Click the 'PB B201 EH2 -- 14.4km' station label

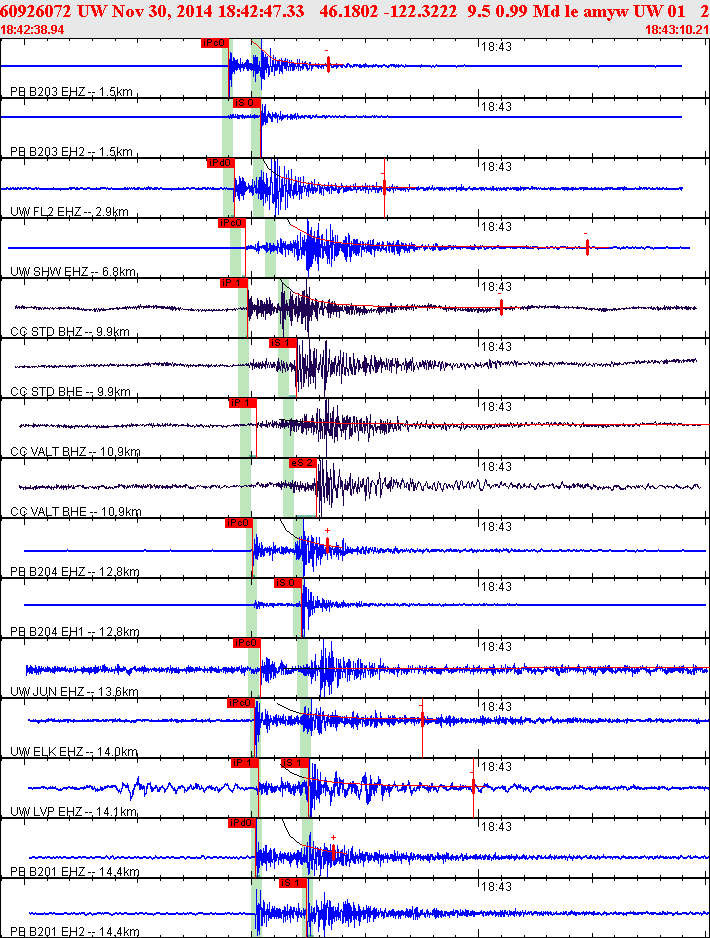(75, 931)
